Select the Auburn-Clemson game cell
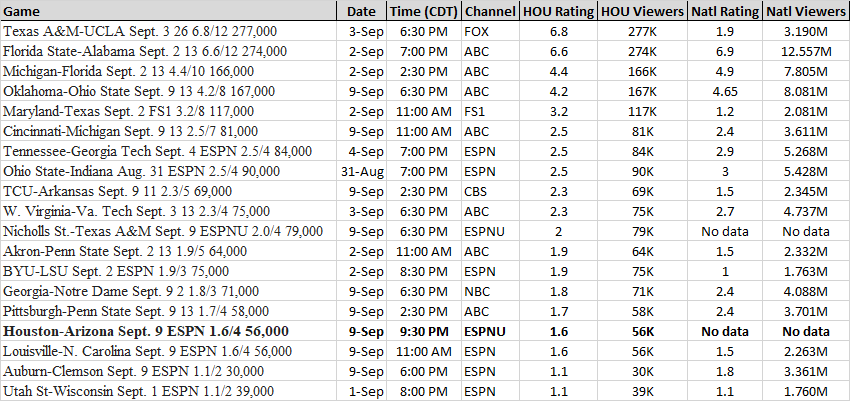850x401 pixels. (x=168, y=372)
